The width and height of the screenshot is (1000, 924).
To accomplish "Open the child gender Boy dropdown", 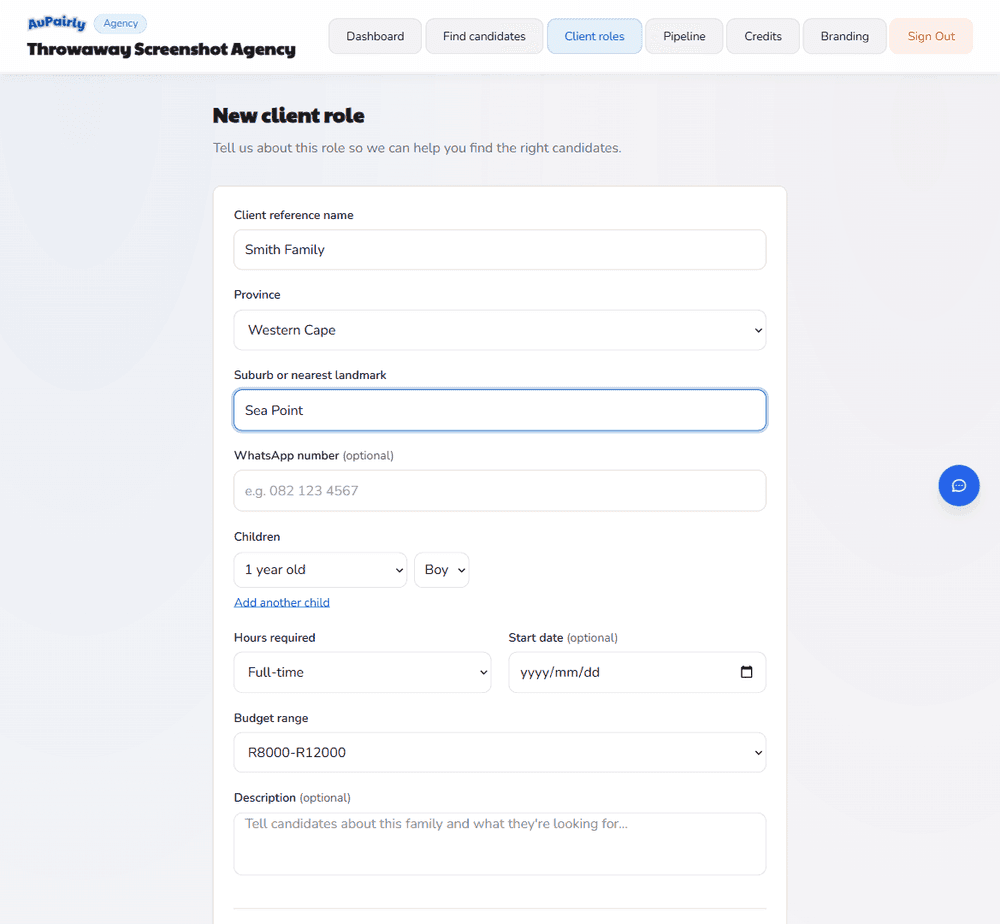I will [441, 569].
